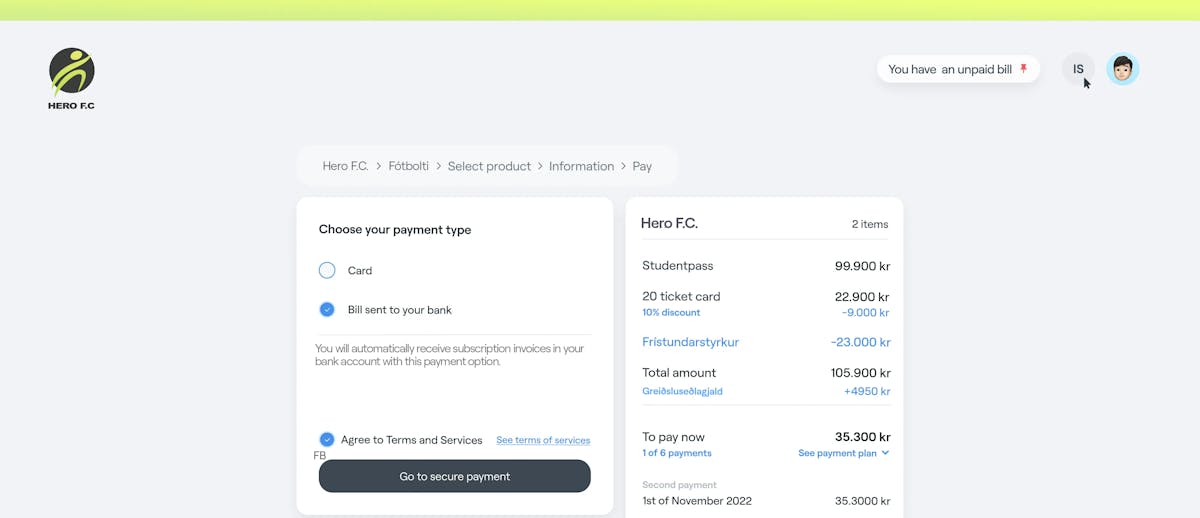
Task: Go back to Select product step
Action: pos(489,166)
